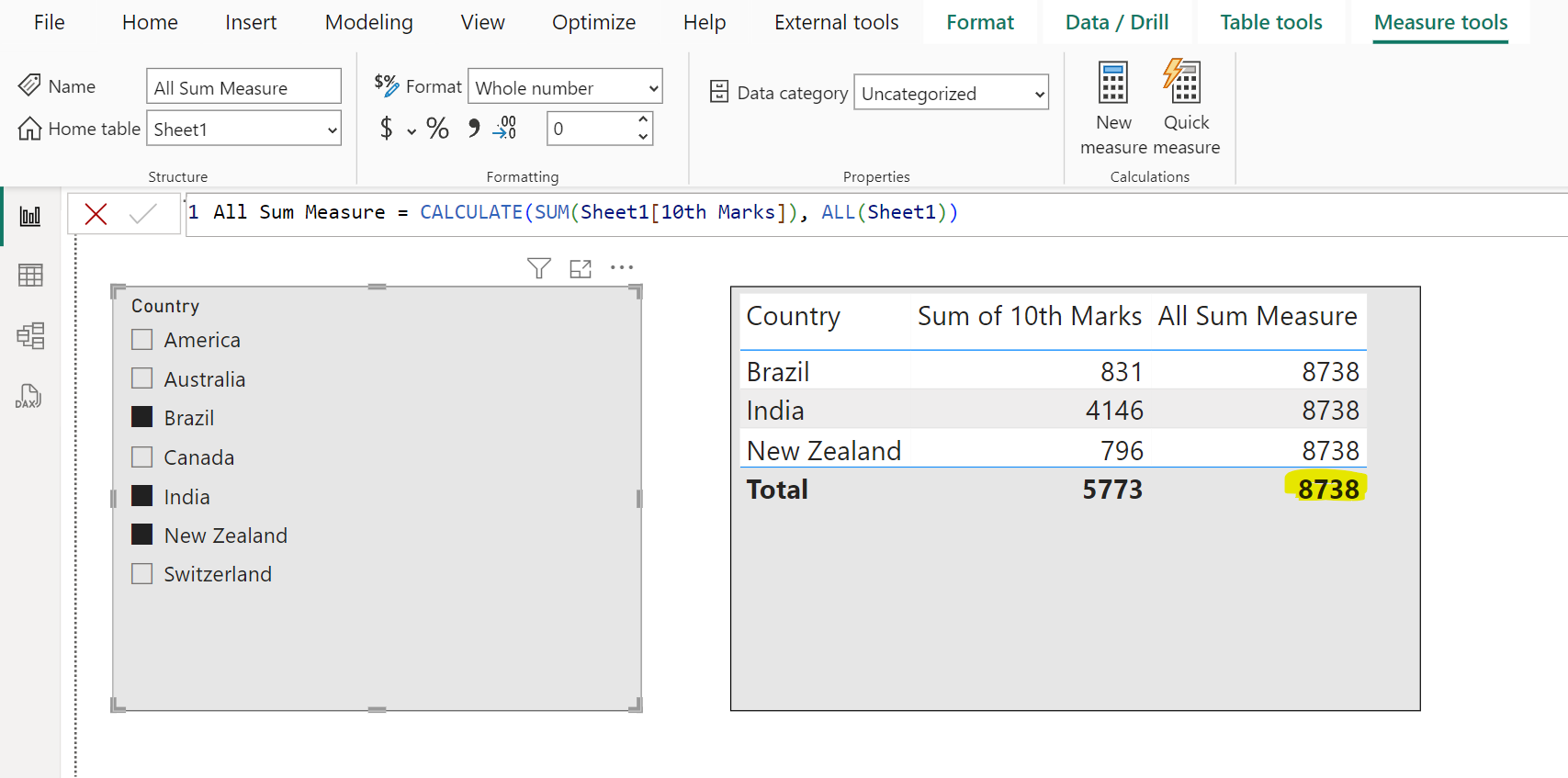The image size is (1568, 778).
Task: Open the DAX query view icon
Action: click(28, 397)
